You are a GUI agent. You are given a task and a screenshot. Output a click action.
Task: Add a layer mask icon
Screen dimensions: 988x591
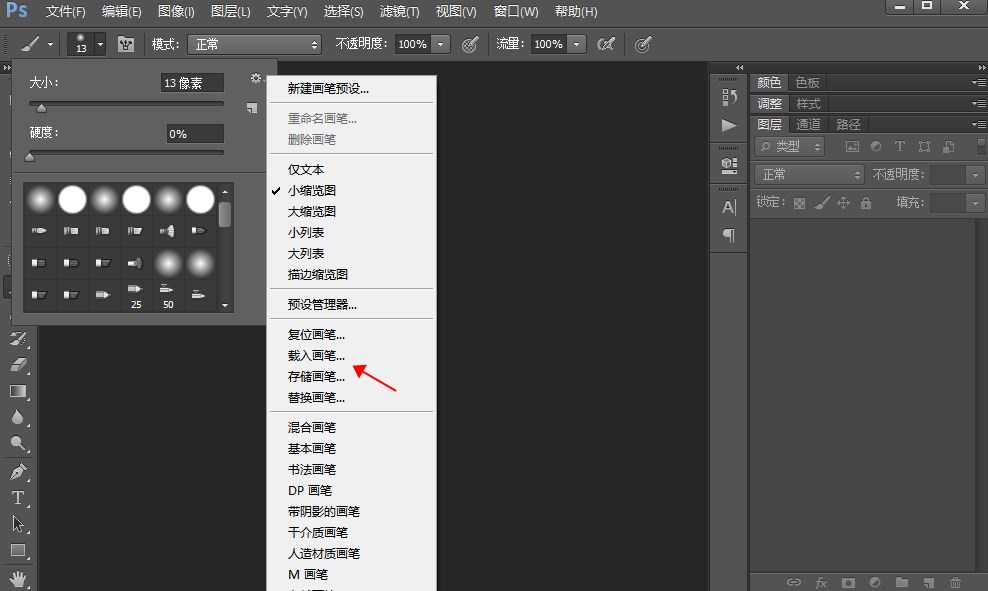848,582
